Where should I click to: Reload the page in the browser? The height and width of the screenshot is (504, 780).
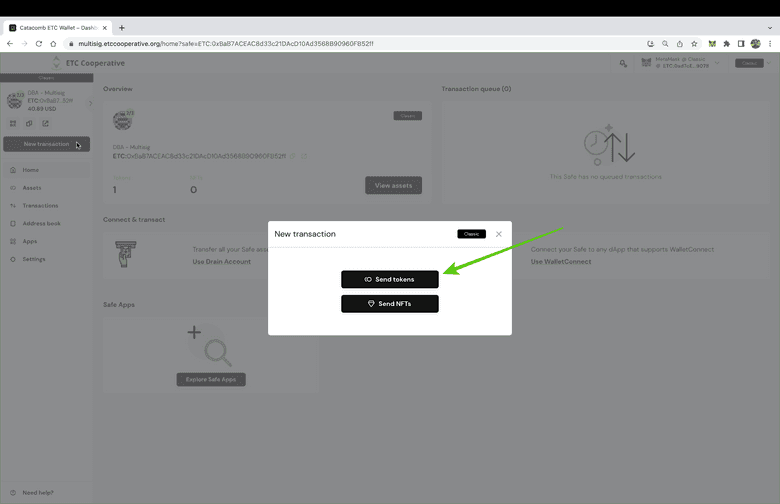[x=39, y=44]
